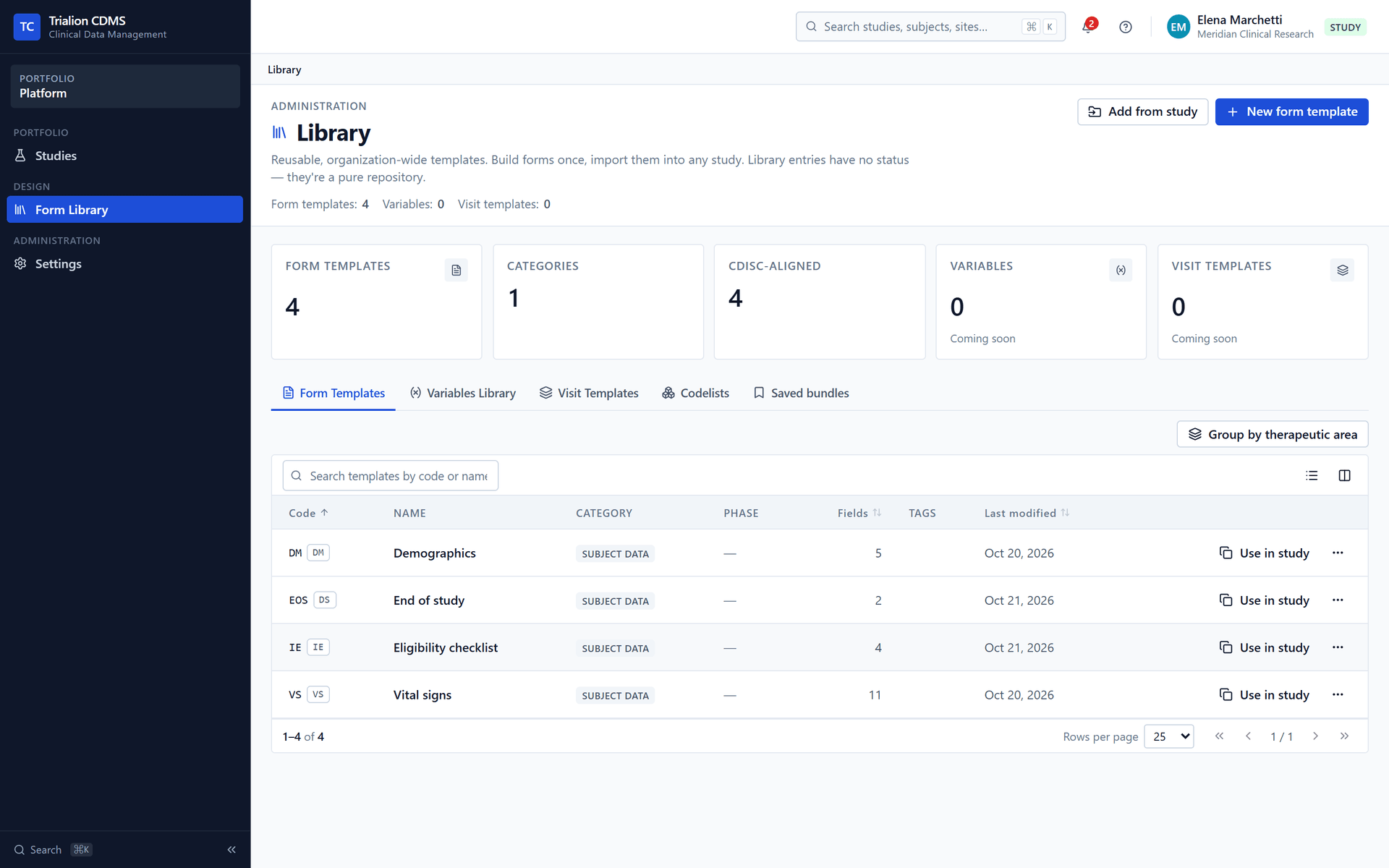Sort table by Last modified column

tap(1027, 513)
